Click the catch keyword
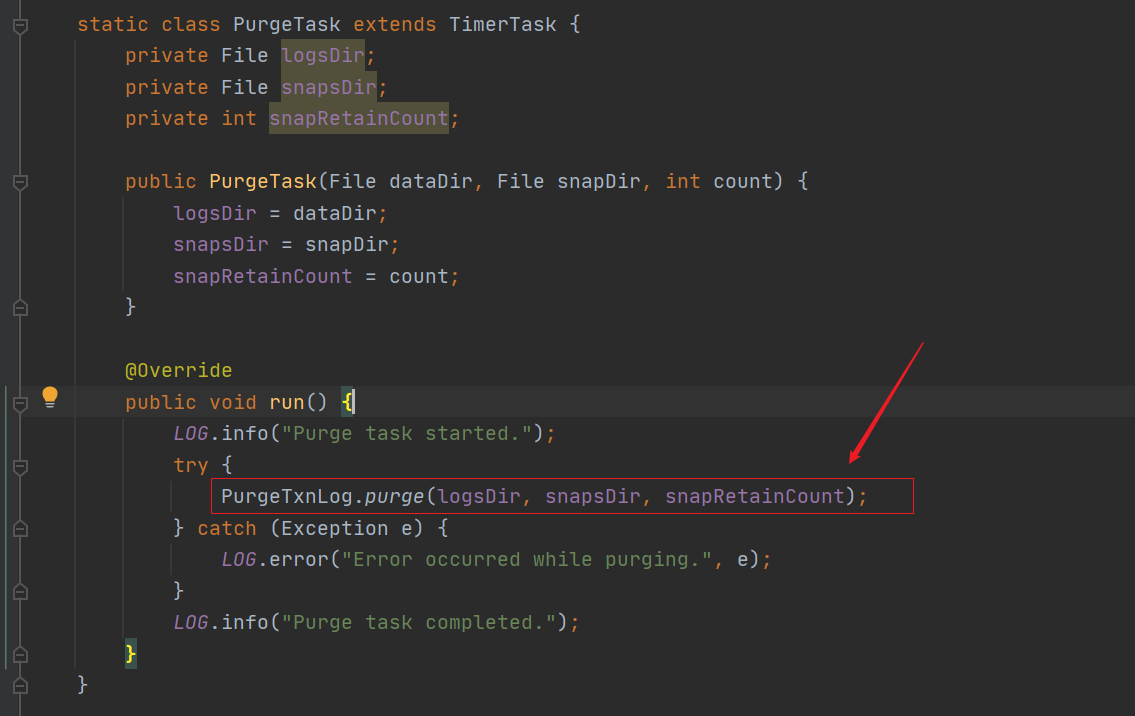 [227, 528]
